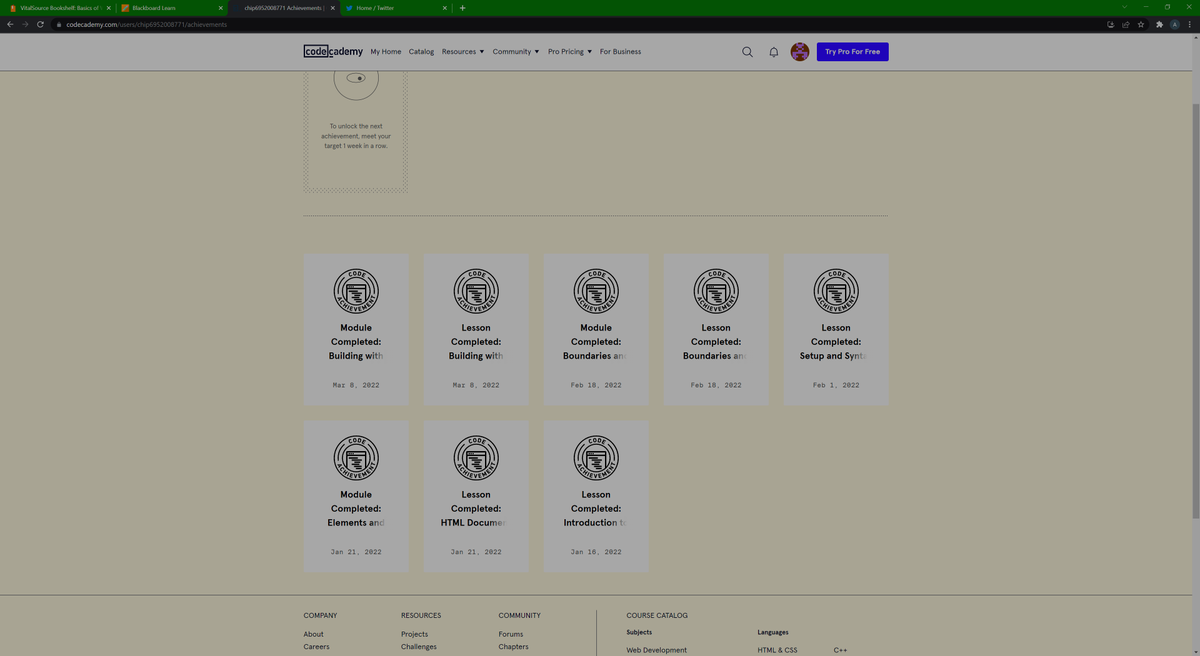Screen dimensions: 1200x656
Task: Go back with the browser back arrow
Action: [x=10, y=24]
